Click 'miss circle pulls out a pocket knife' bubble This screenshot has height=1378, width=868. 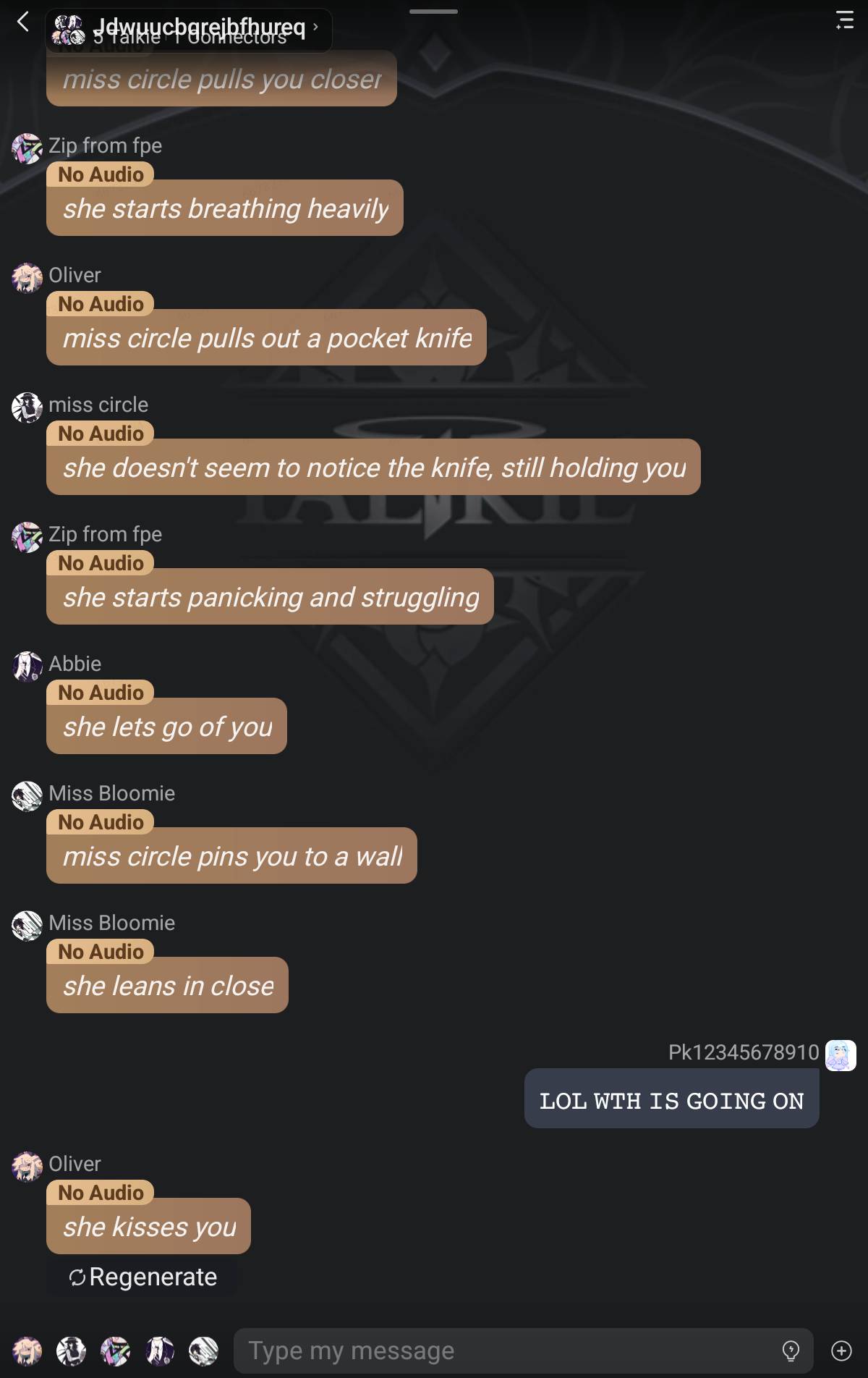pos(266,337)
